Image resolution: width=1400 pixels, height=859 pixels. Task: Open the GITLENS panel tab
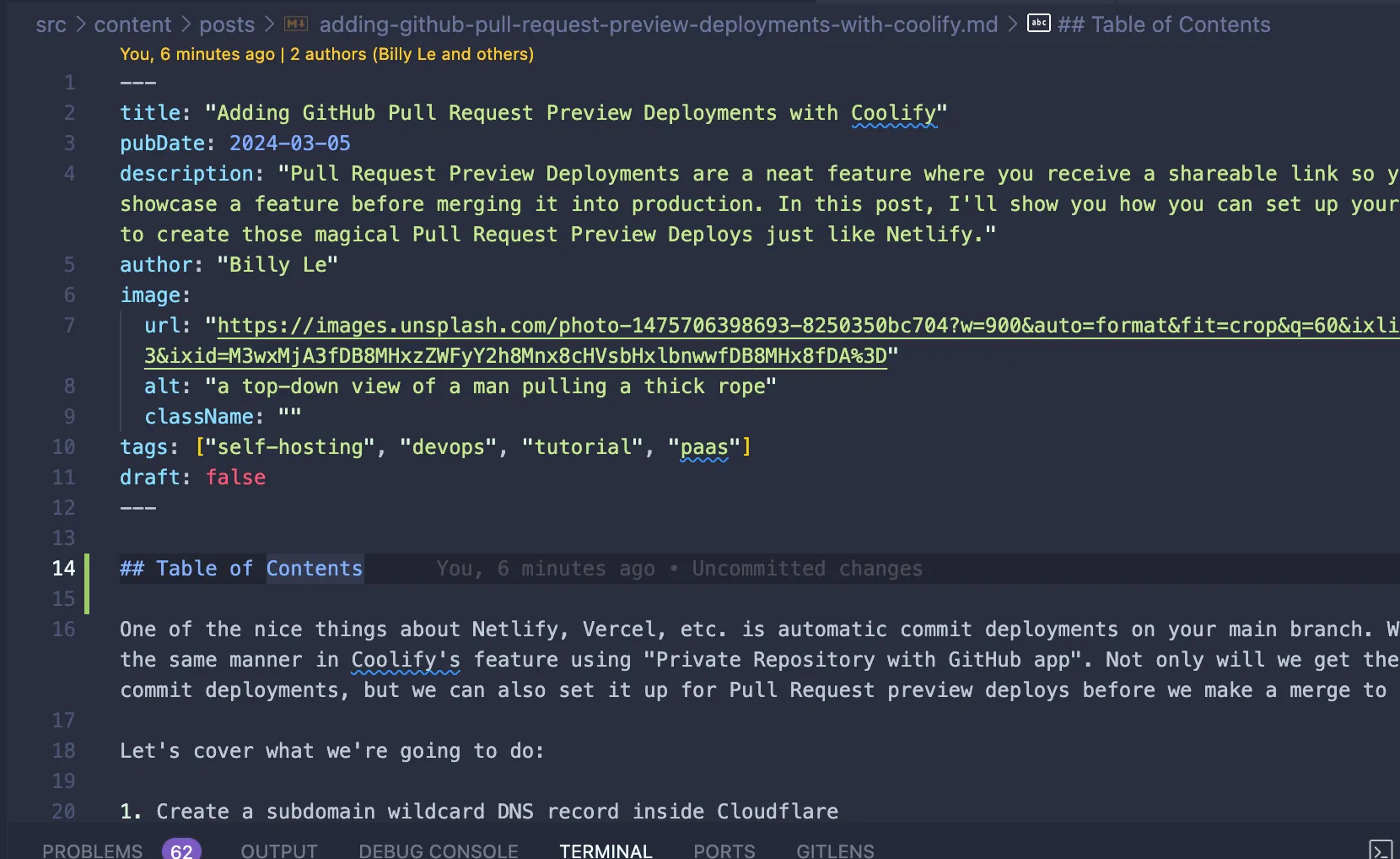pos(835,851)
